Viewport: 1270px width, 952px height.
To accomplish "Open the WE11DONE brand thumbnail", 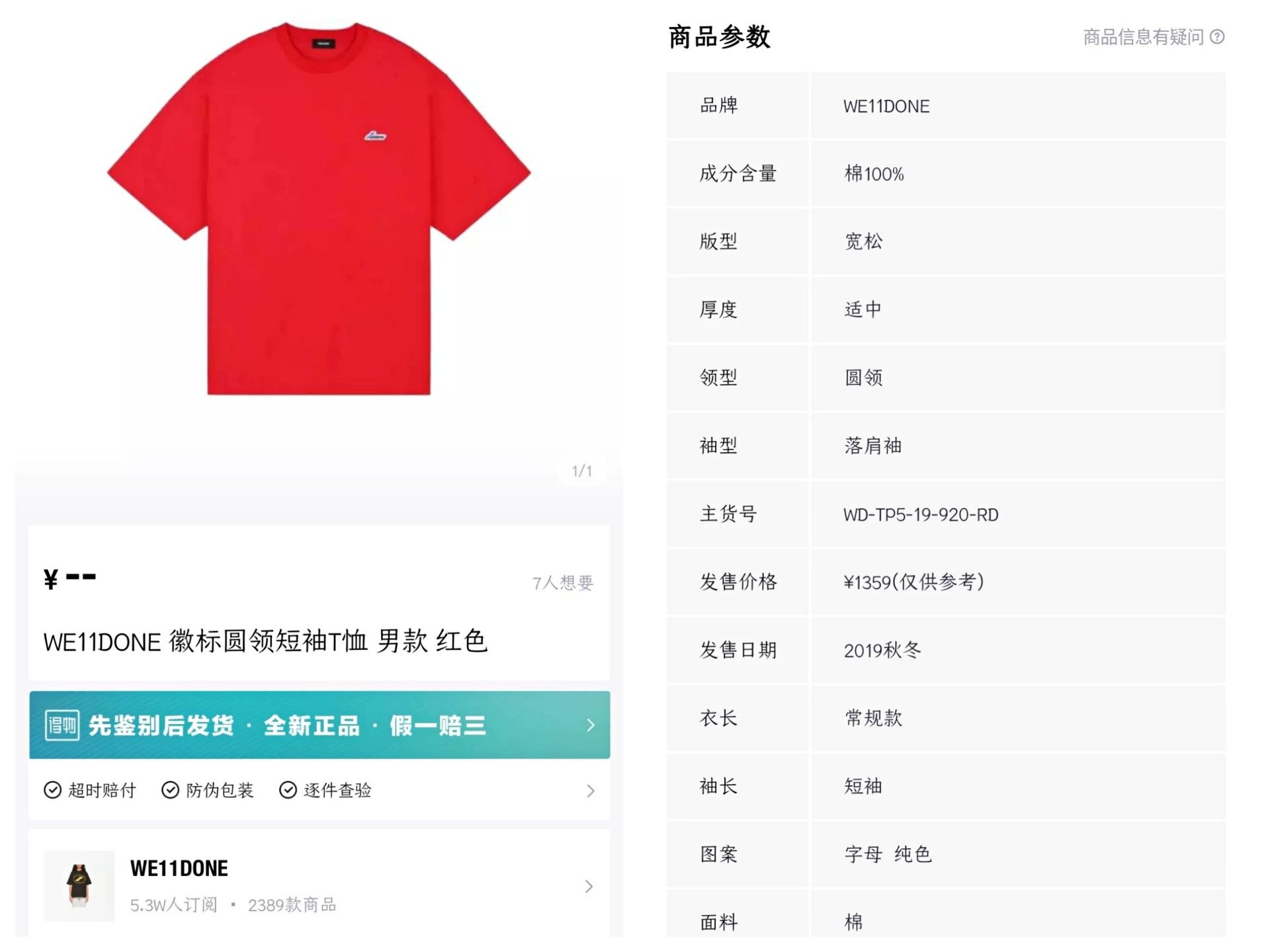I will click(79, 886).
